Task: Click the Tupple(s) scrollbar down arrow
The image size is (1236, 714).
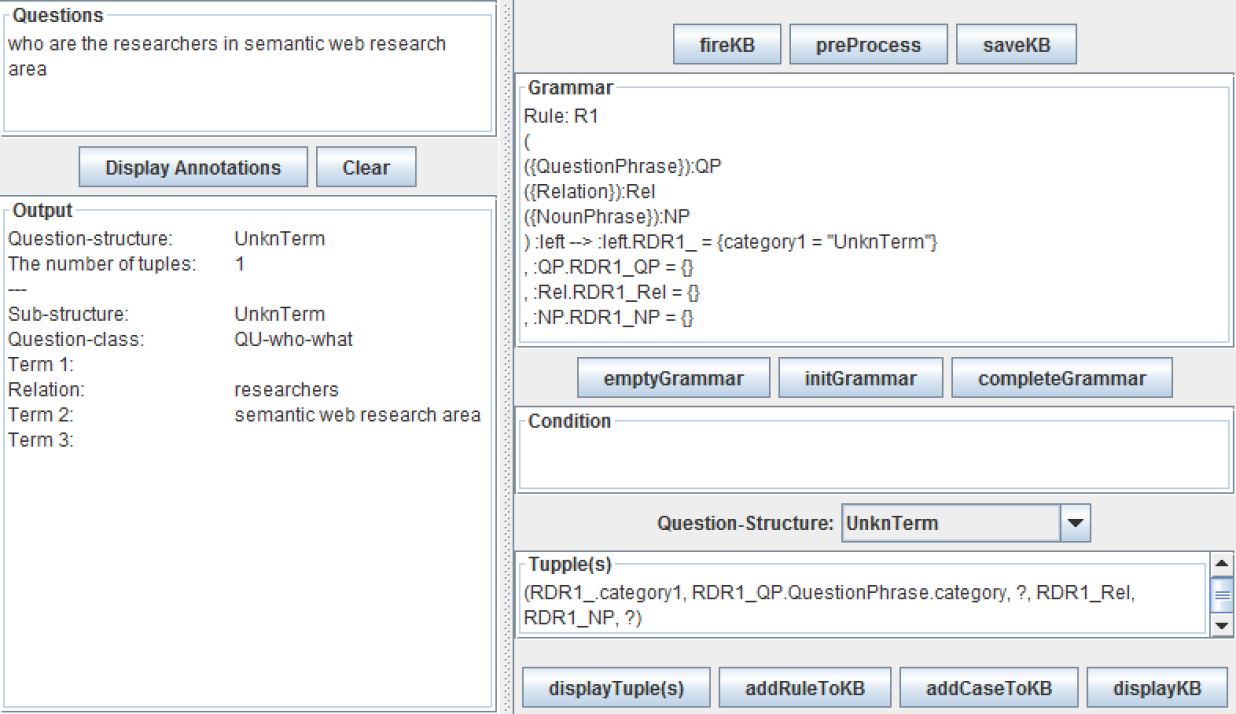Action: [1222, 625]
